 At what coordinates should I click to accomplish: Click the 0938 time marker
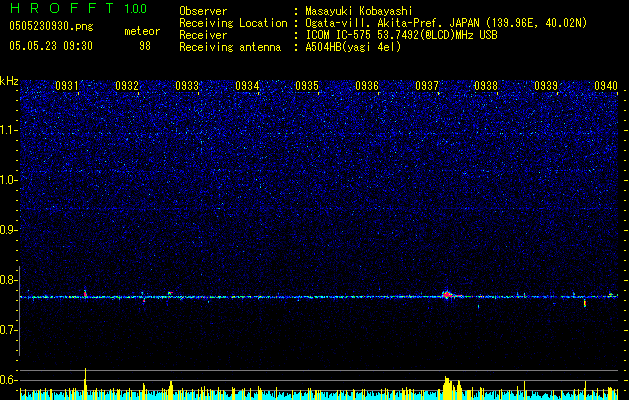click(486, 86)
